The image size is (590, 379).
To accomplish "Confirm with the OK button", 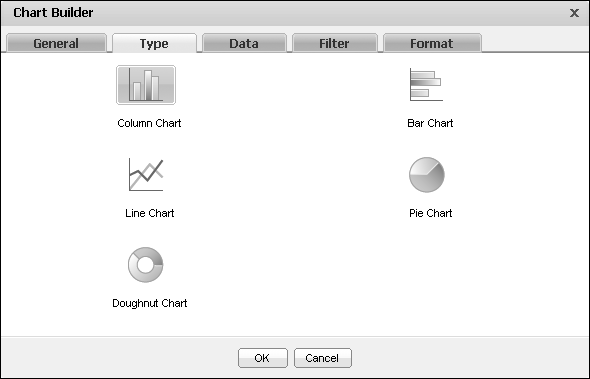I will [x=263, y=358].
